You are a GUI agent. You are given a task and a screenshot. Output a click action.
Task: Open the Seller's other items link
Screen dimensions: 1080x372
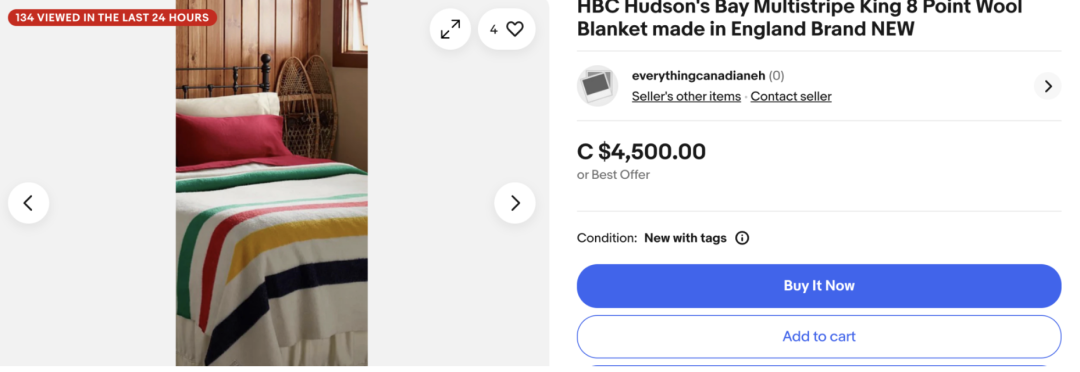686,96
